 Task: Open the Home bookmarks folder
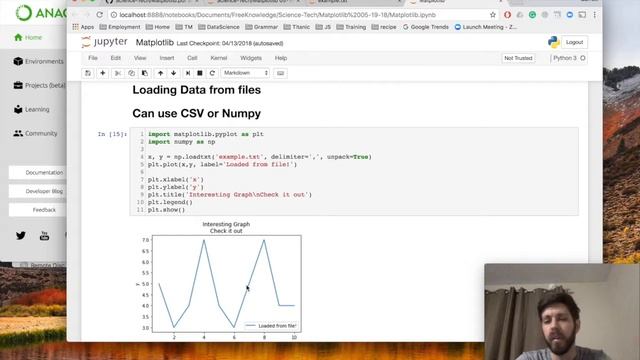[158, 27]
